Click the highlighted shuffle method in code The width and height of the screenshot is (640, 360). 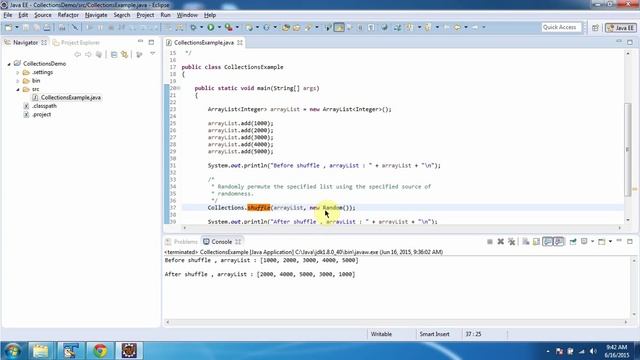(x=259, y=208)
